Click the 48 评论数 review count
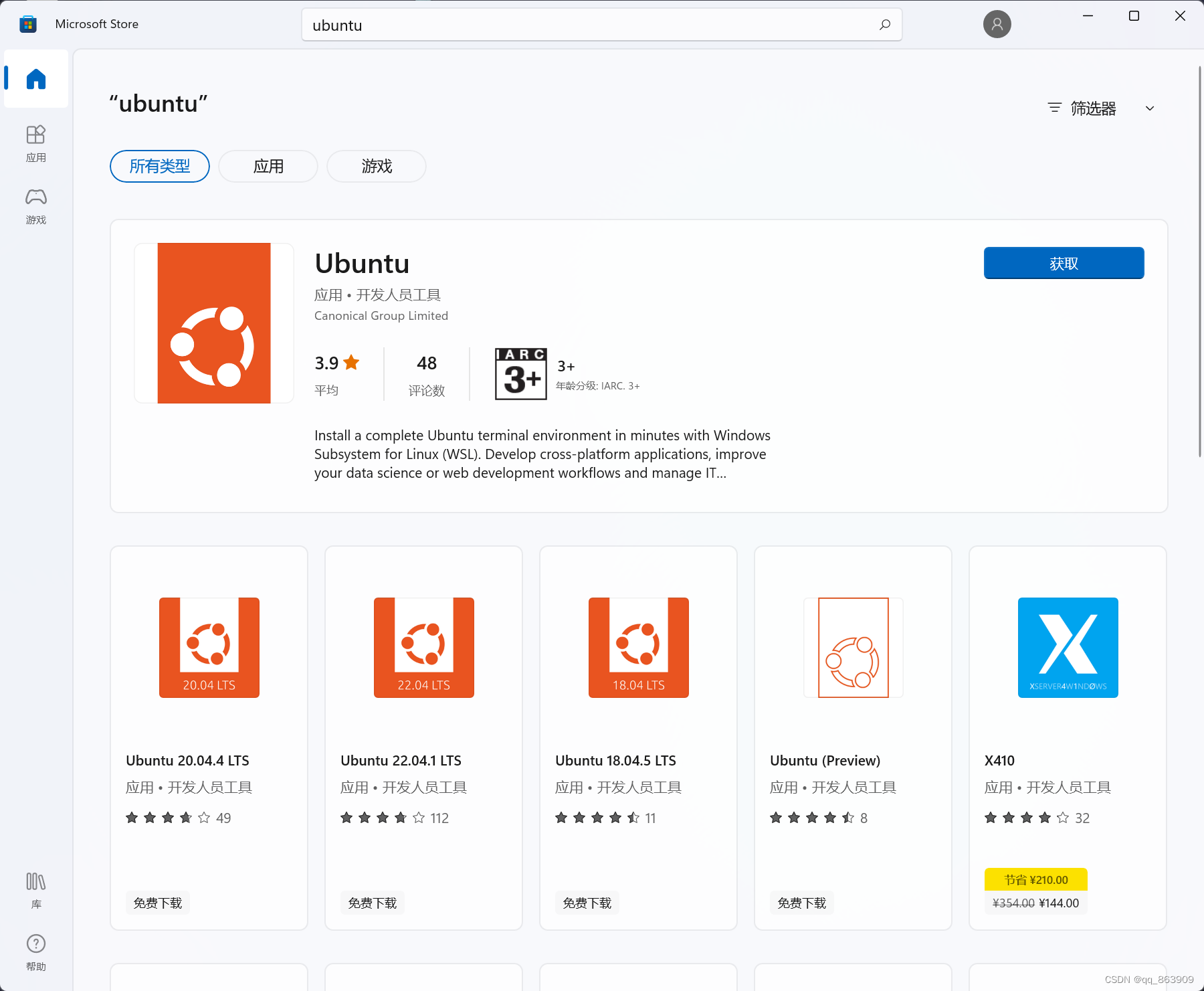 (427, 375)
